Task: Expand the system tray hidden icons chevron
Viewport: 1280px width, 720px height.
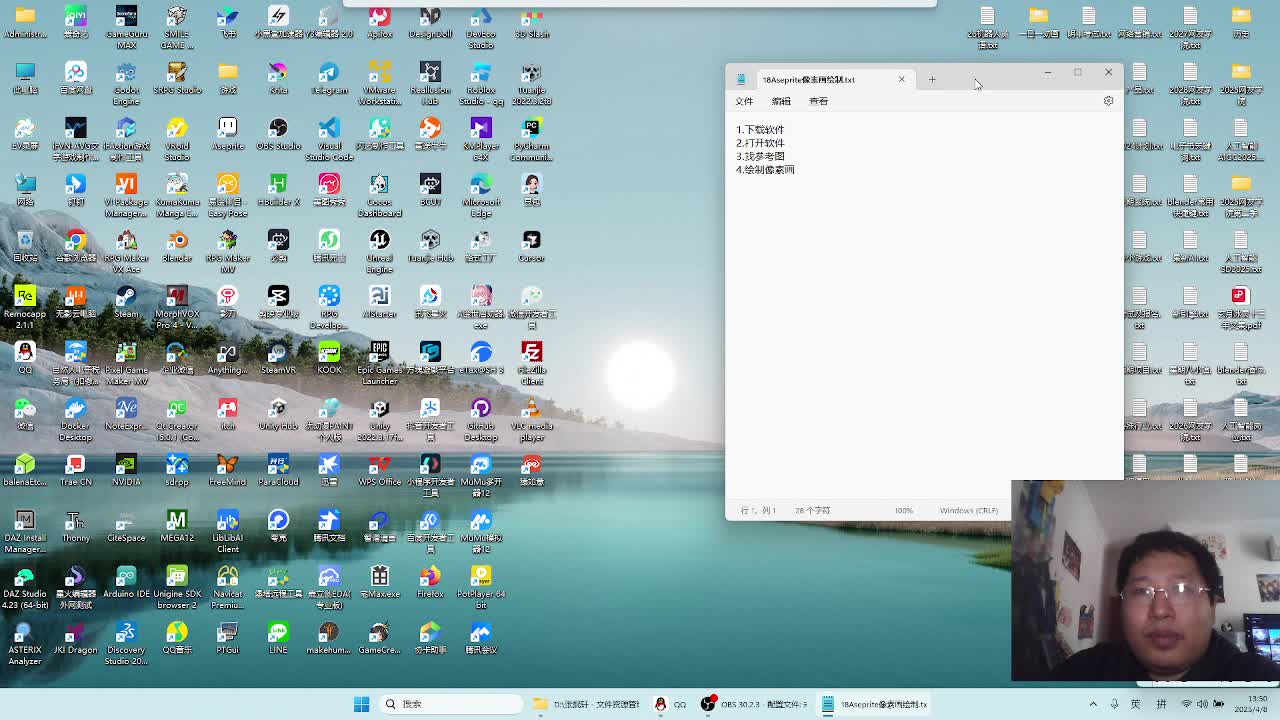Action: pyautogui.click(x=1093, y=704)
